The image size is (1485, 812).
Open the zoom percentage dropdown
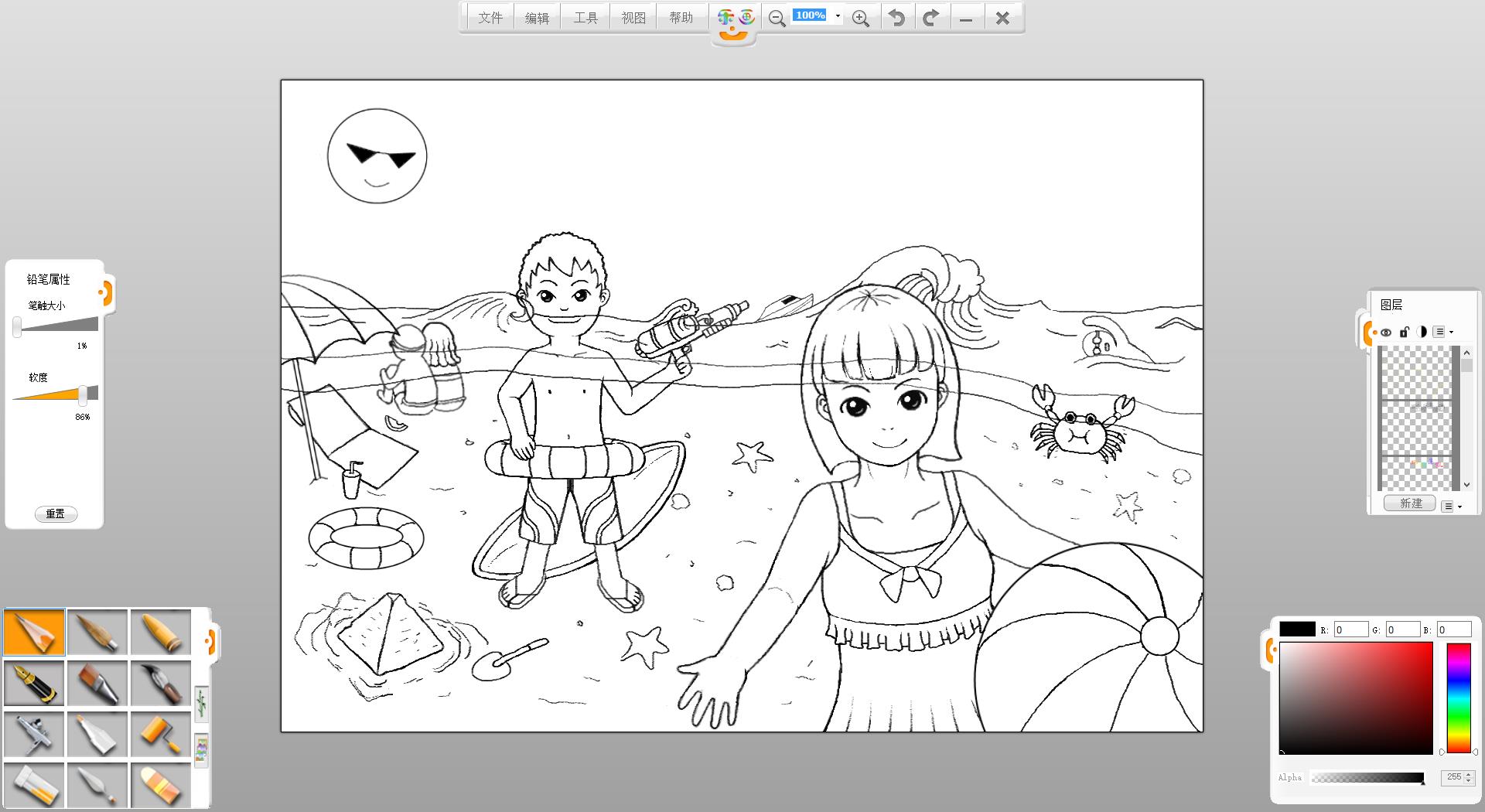[x=838, y=16]
